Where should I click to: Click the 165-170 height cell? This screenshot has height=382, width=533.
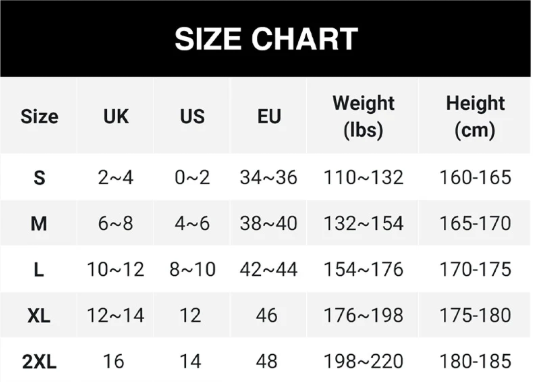click(475, 223)
